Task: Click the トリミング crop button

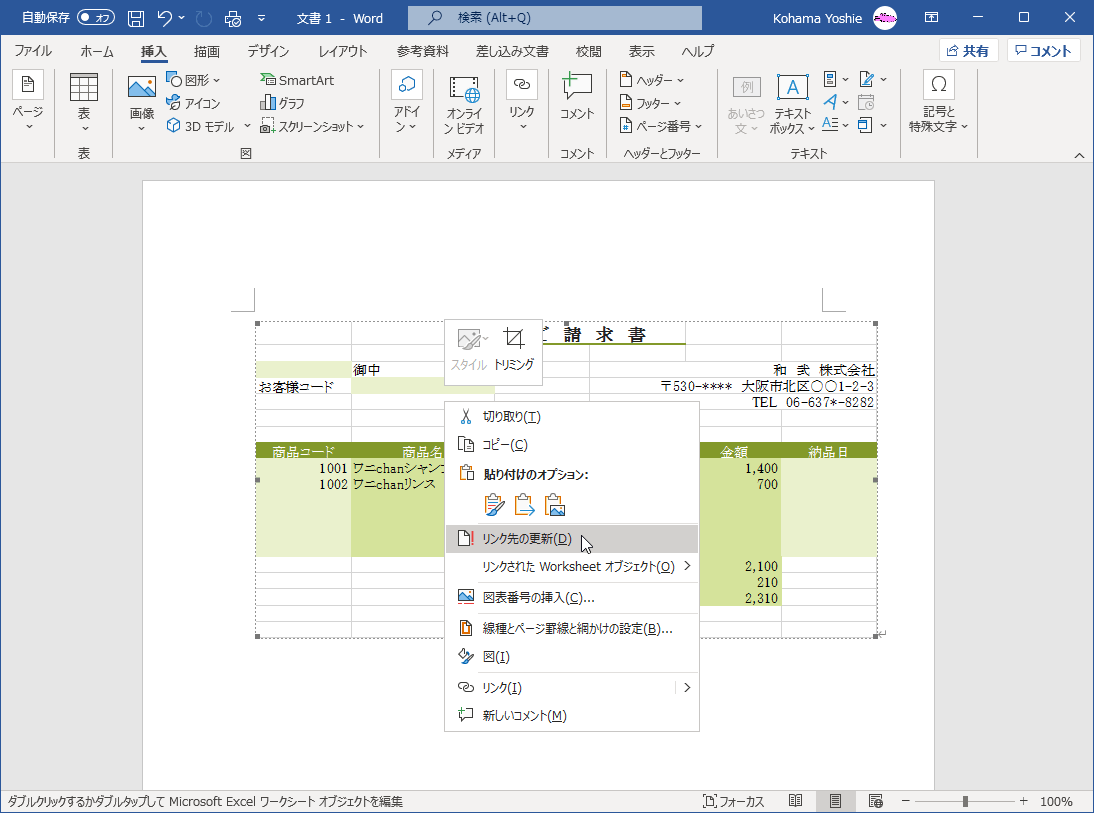Action: [514, 349]
